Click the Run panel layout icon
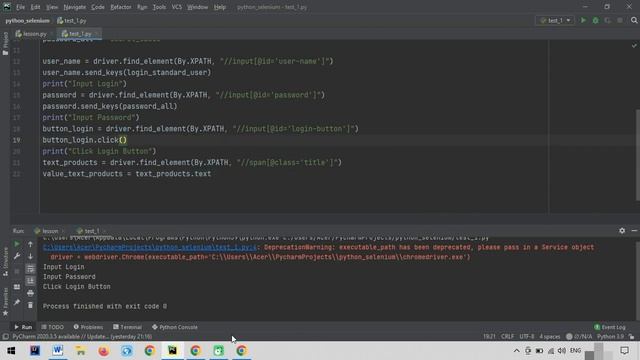Viewport: 640px width, 360px height. pyautogui.click(x=17, y=287)
